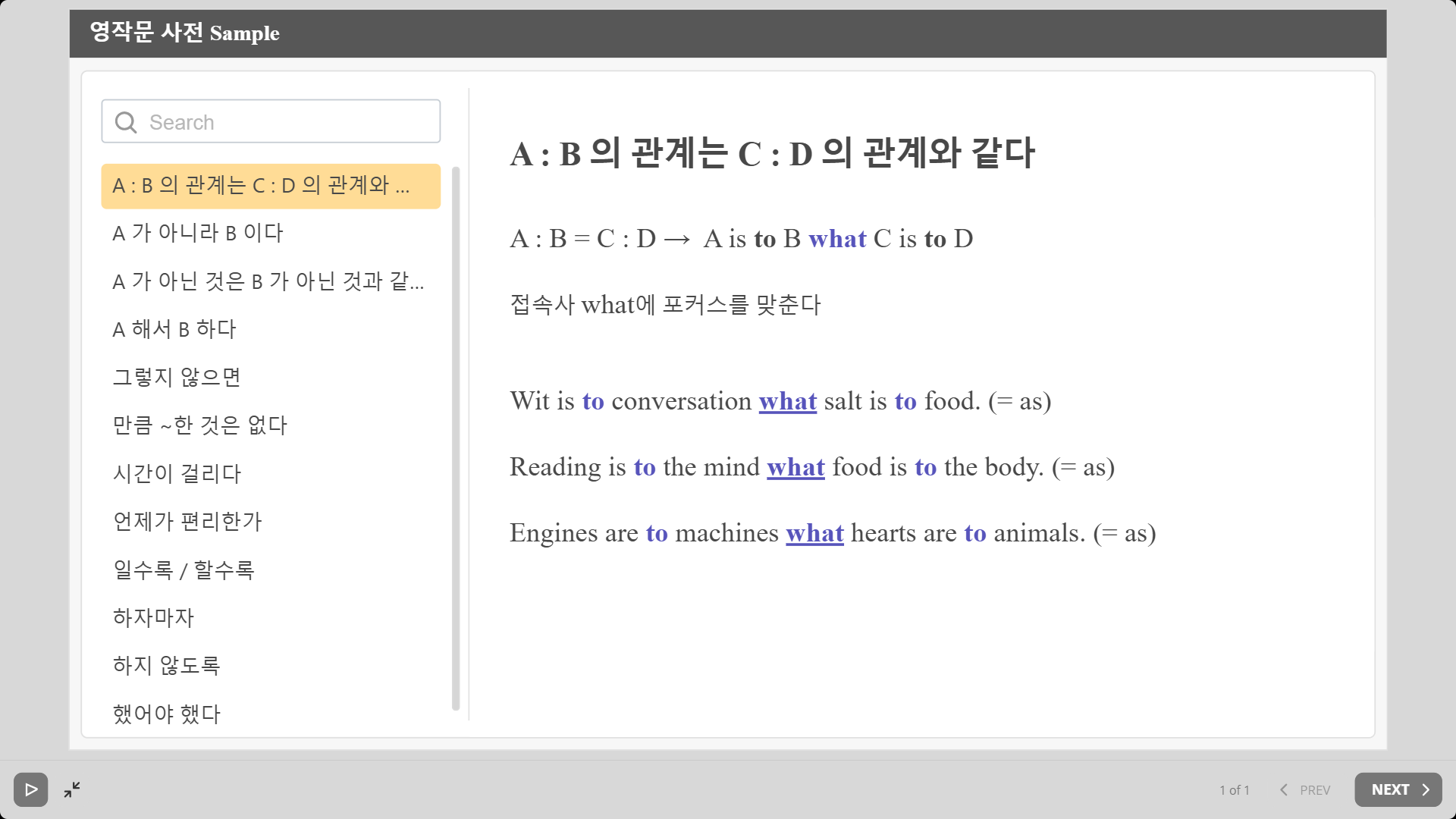Click the '1 of 1' page indicator
The width and height of the screenshot is (1456, 819).
pos(1234,790)
